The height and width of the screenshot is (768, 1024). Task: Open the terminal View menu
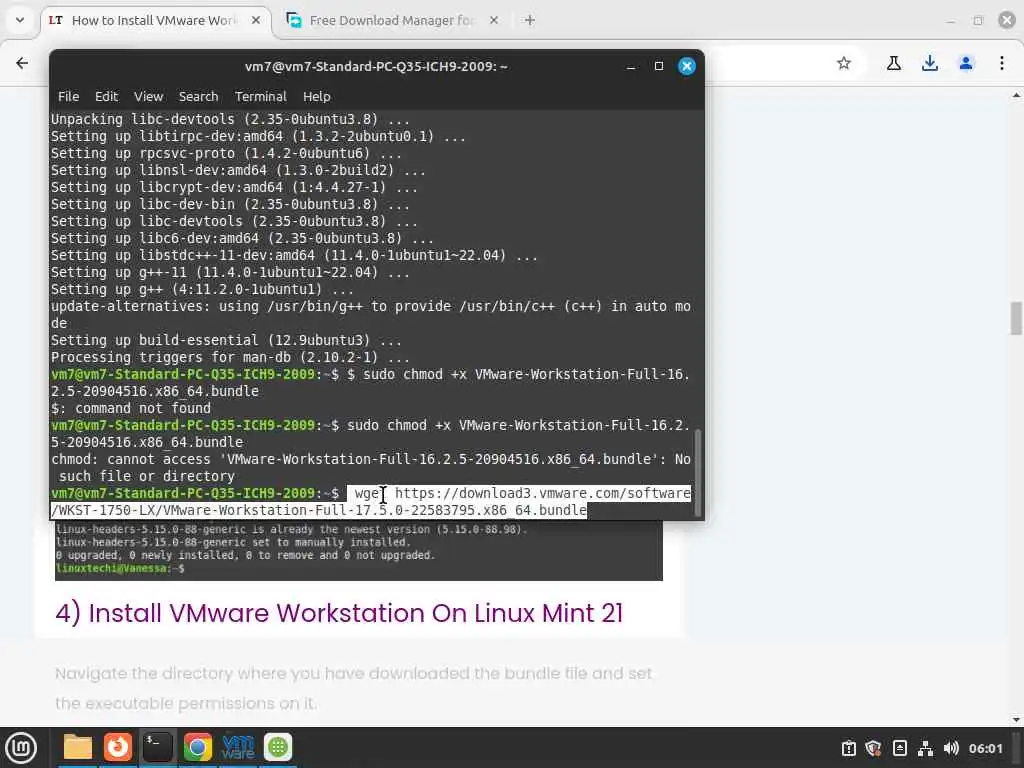(x=148, y=97)
